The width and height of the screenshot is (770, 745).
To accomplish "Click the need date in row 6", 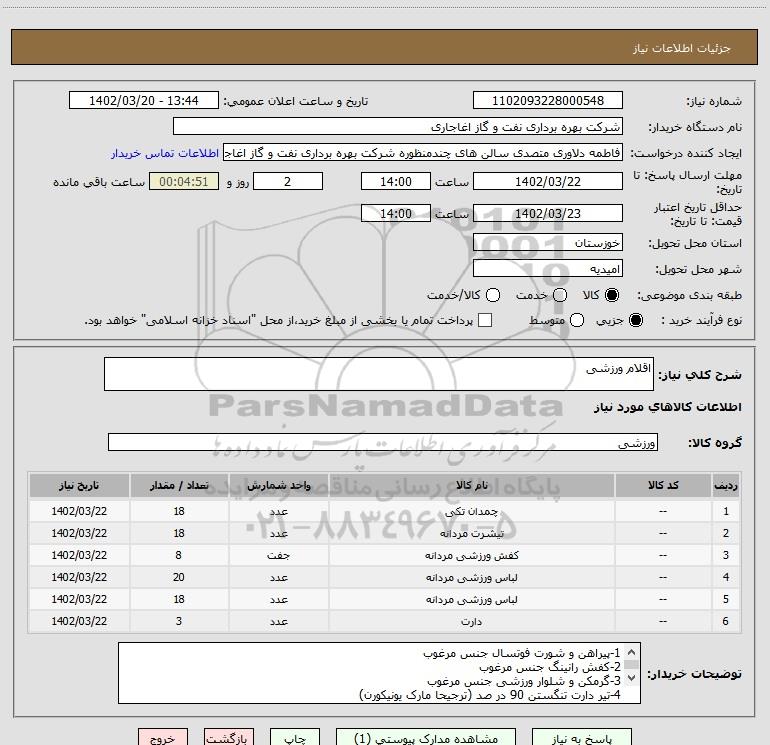I will 79,621.
